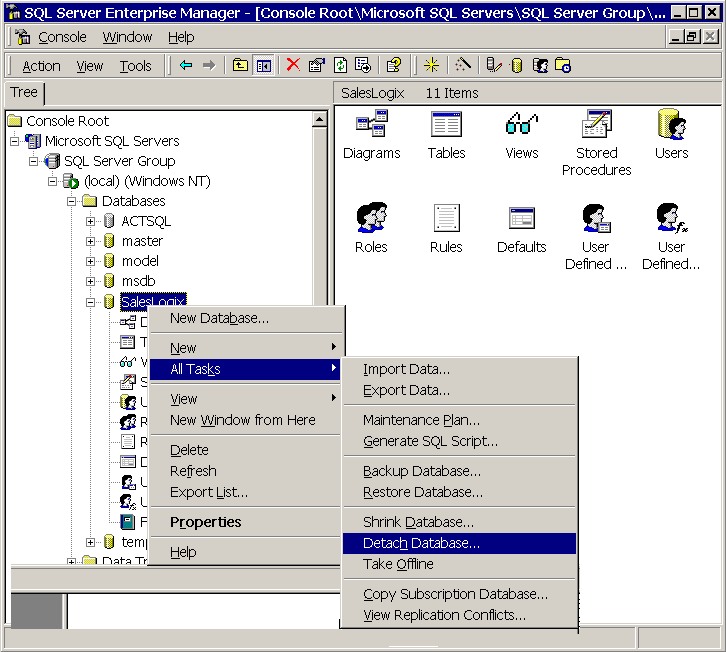Open the Console menu
Image resolution: width=726 pixels, height=652 pixels.
click(62, 37)
